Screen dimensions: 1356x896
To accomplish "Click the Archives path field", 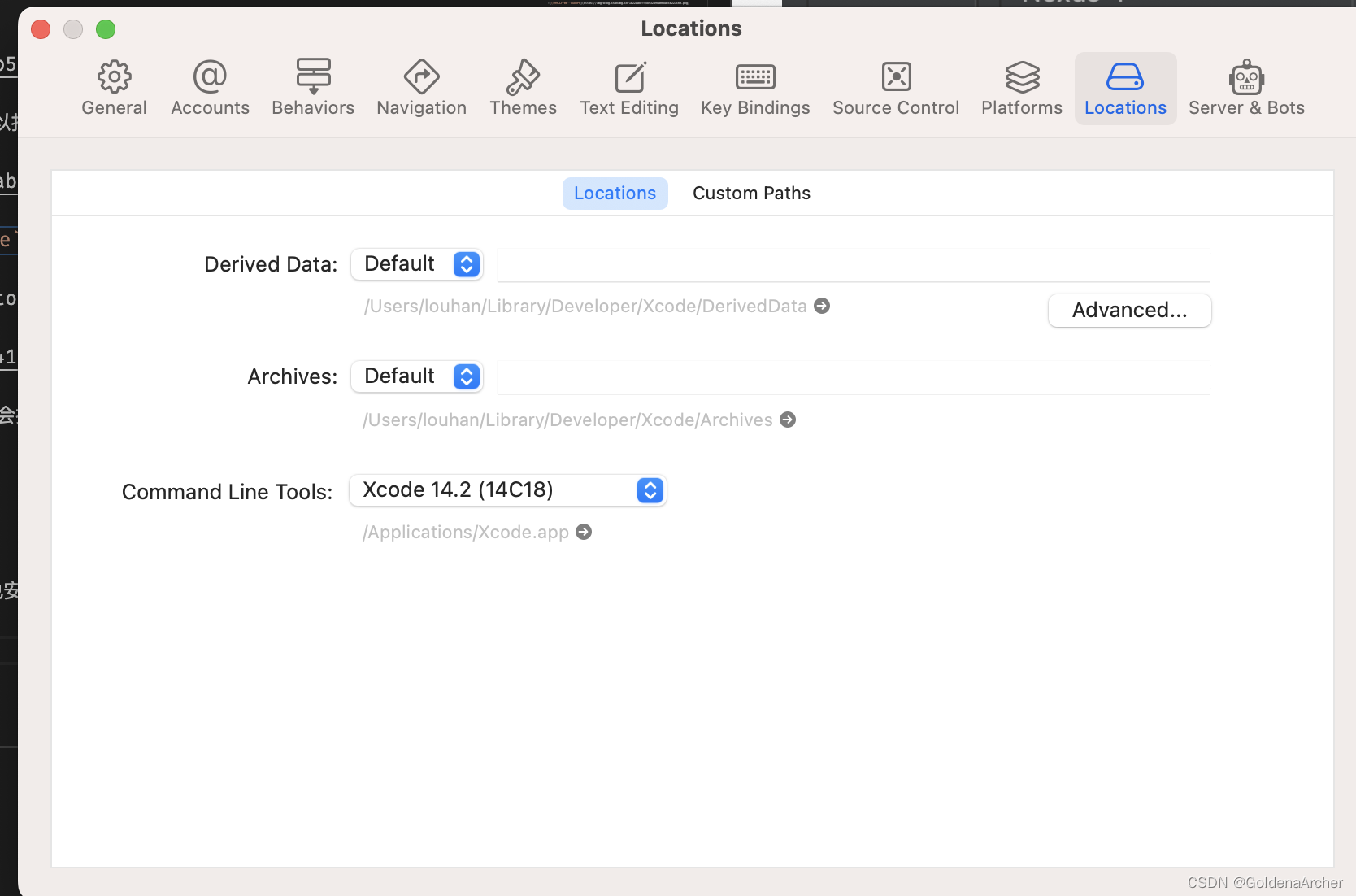I will 854,377.
